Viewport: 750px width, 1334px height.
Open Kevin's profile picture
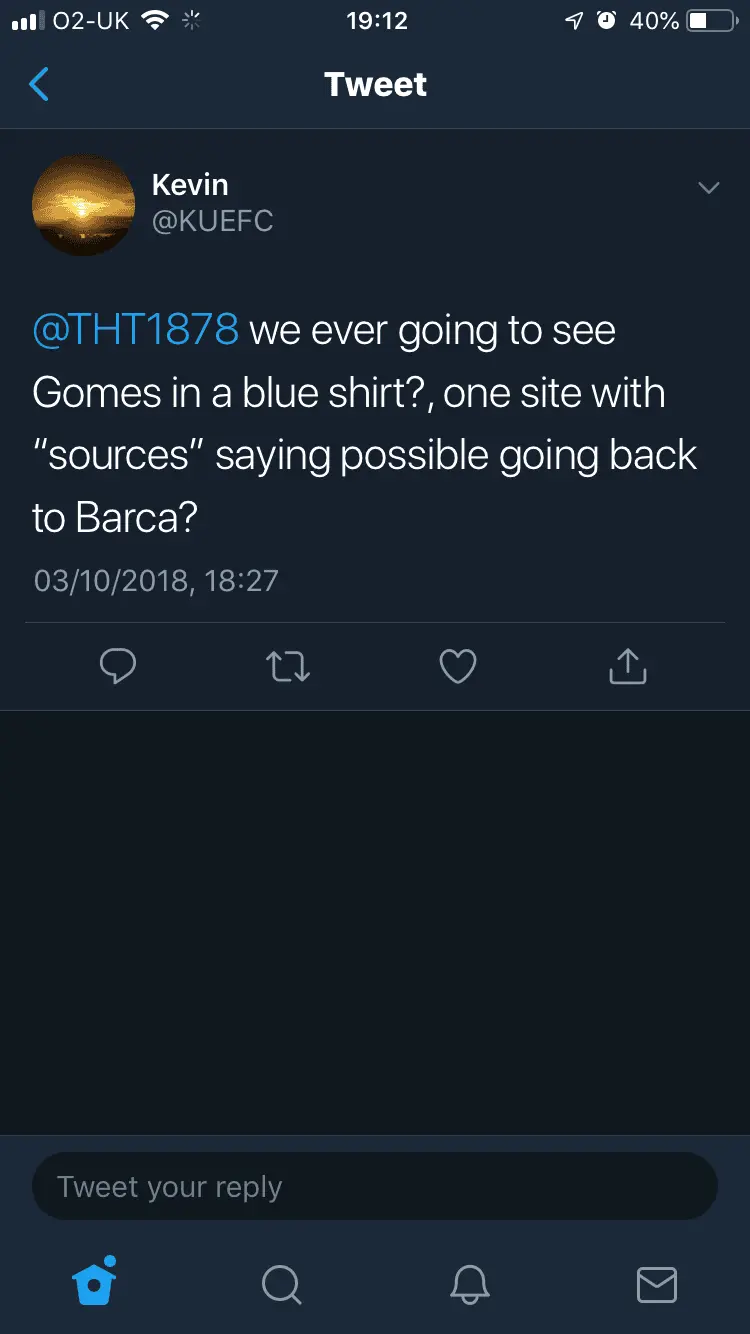click(84, 204)
